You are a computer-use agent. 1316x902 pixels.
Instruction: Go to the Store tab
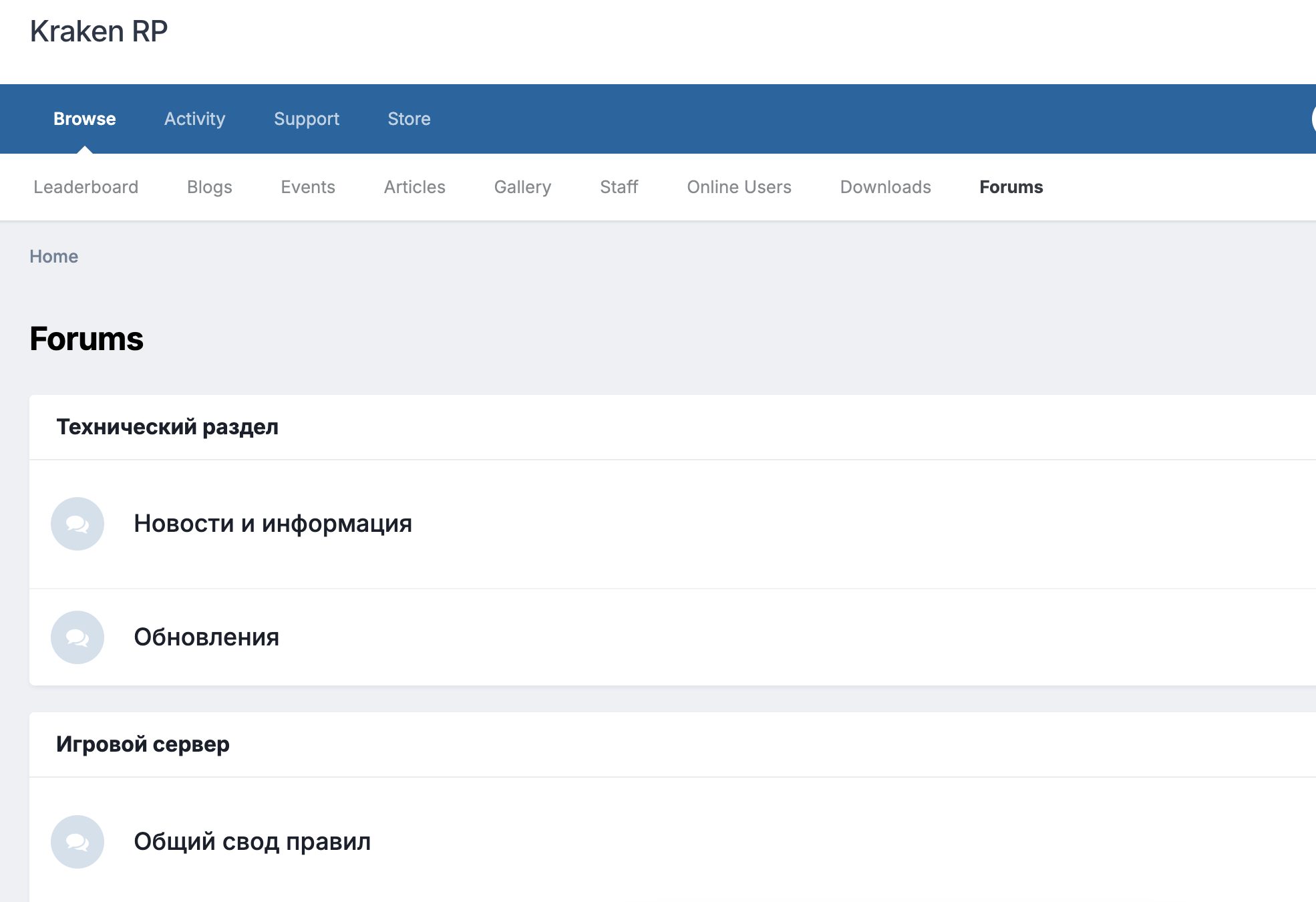(409, 119)
